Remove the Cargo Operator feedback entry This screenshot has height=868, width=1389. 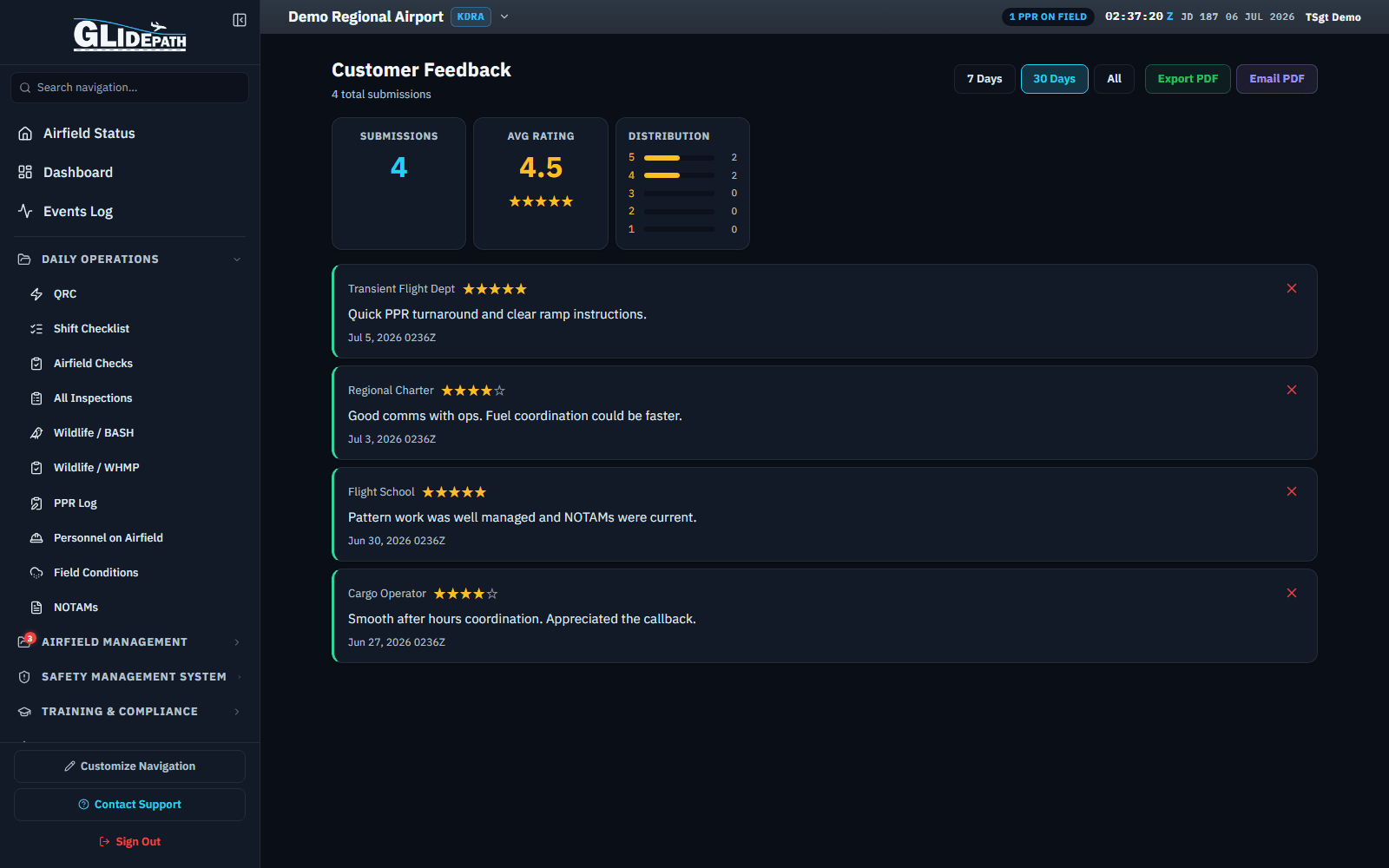1292,593
